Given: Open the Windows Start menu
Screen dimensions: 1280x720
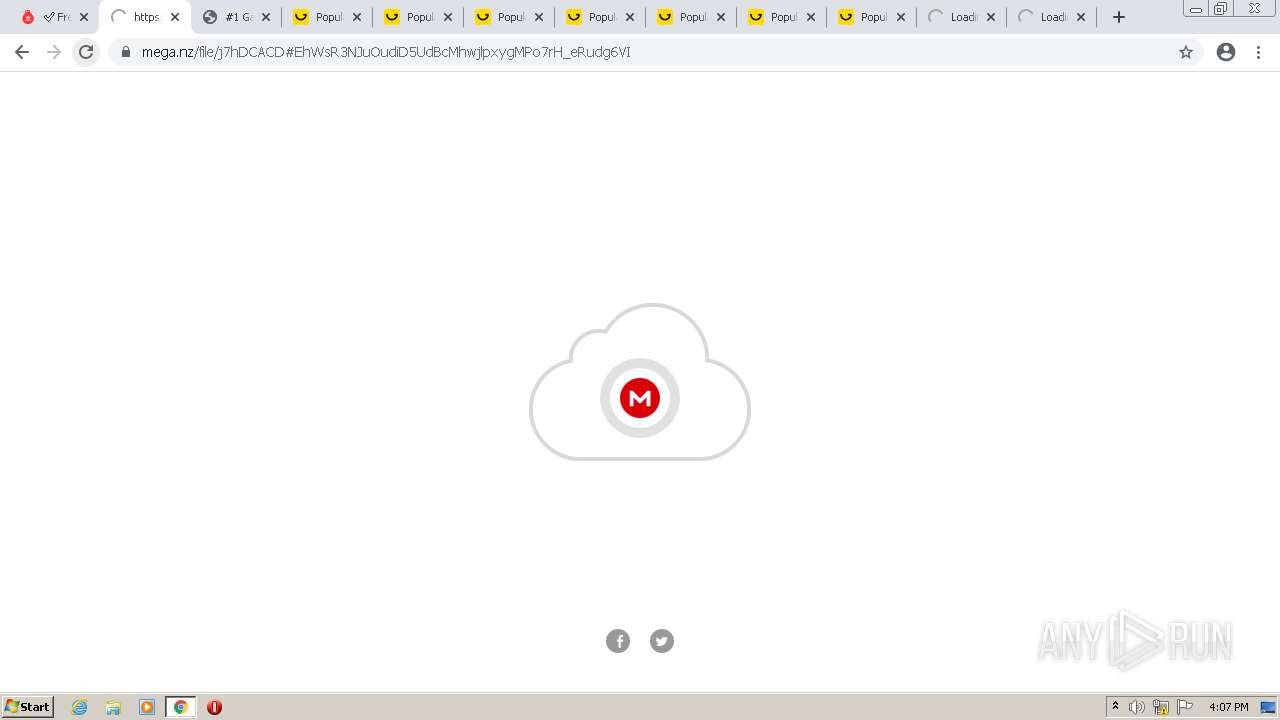Looking at the screenshot, I should coord(28,707).
